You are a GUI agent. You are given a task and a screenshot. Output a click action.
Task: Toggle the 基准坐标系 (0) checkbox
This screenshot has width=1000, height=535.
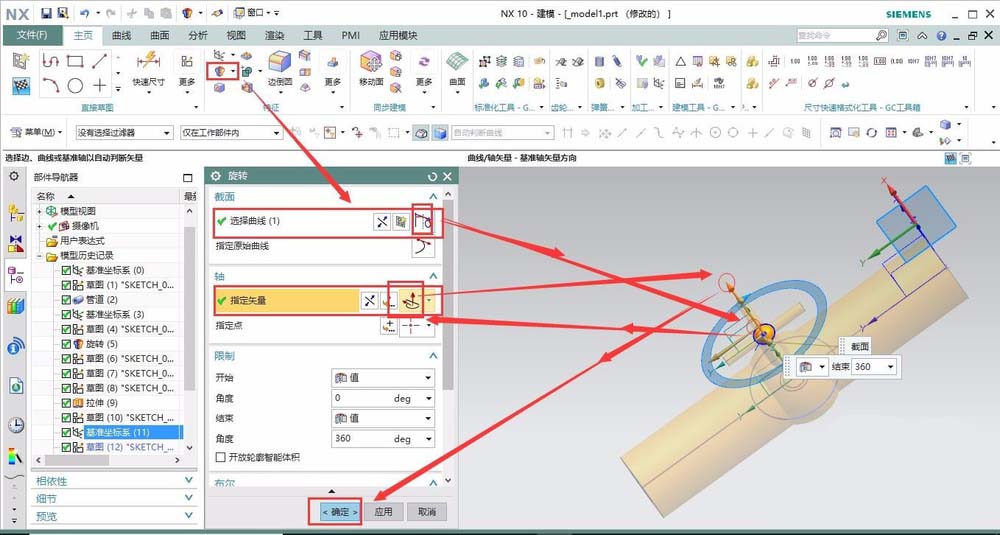(66, 270)
